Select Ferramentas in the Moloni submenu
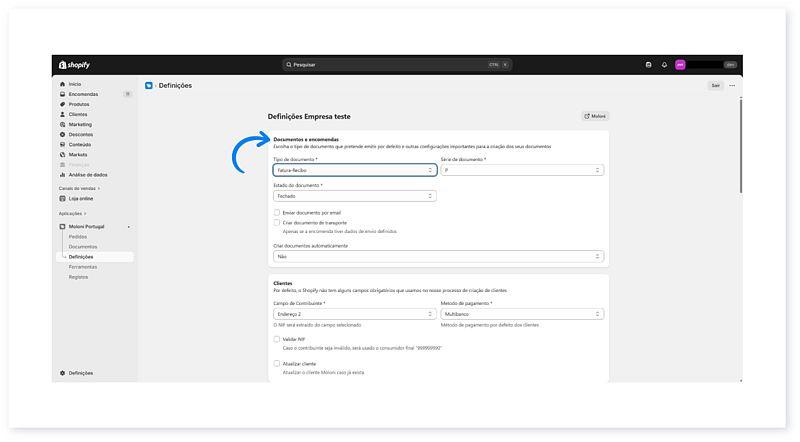 click(83, 267)
